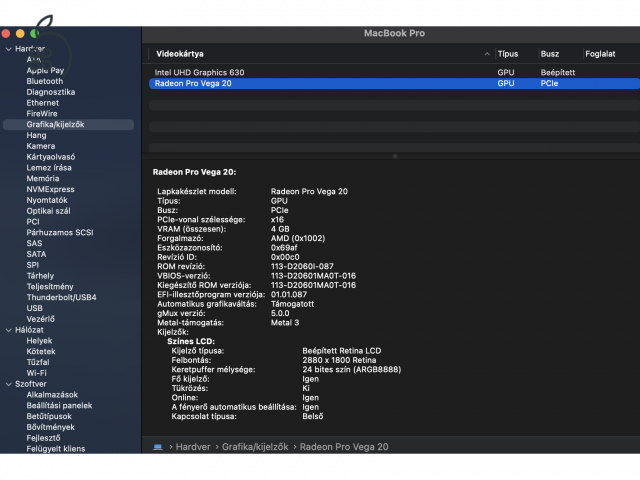Collapse the Hardver section chevron
Screen dimensions: 640x480
9,49
